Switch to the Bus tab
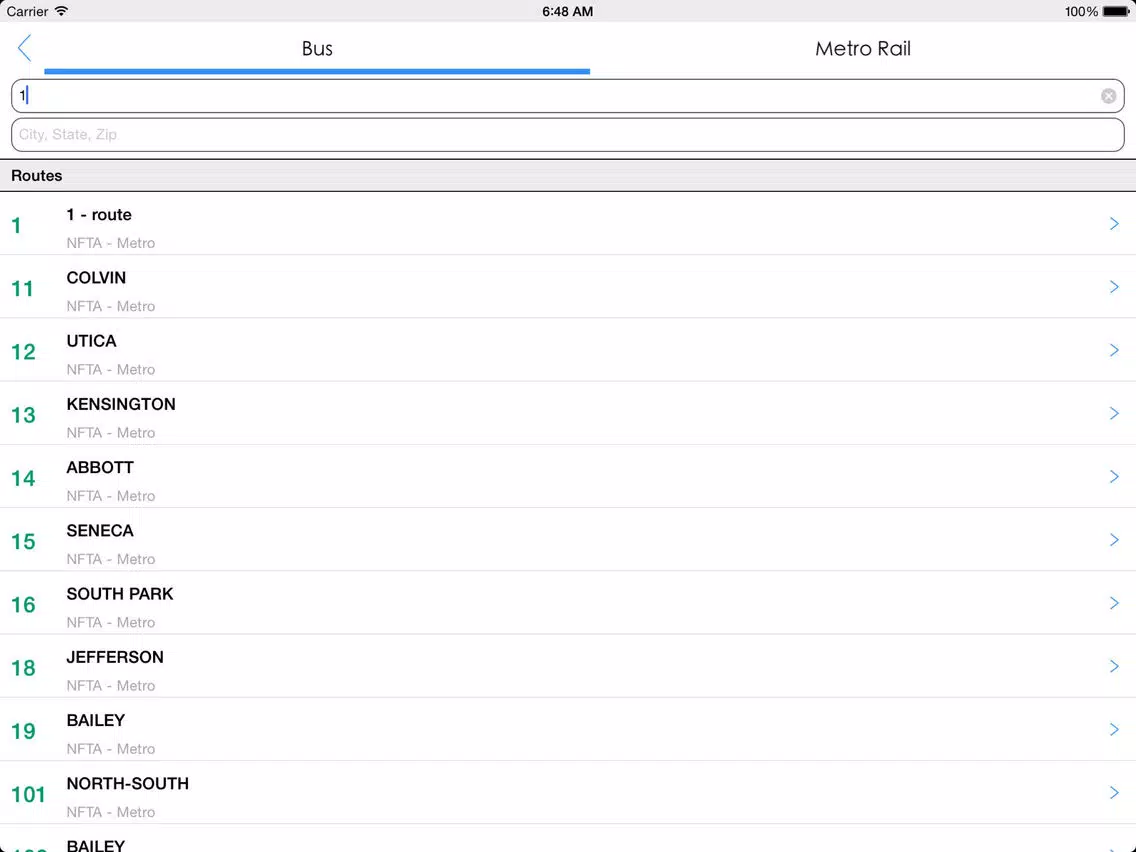 click(317, 49)
